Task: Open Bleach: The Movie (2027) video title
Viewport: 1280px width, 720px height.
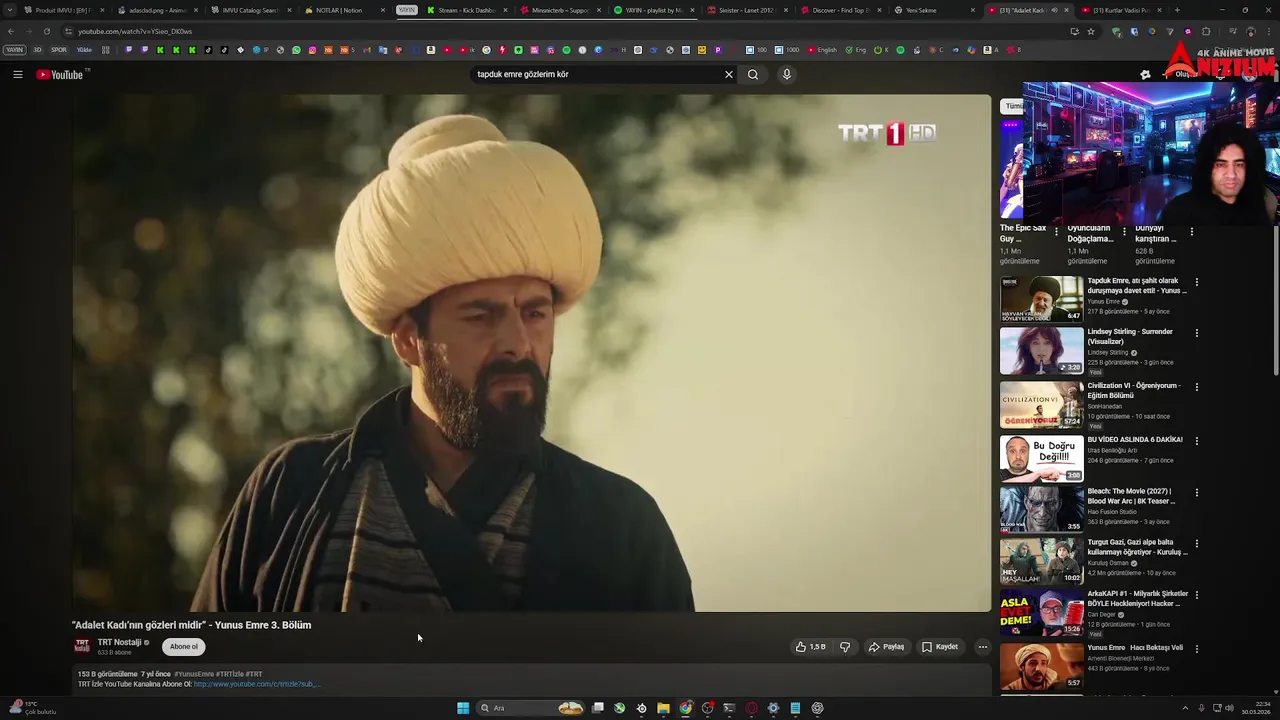Action: [x=1131, y=496]
